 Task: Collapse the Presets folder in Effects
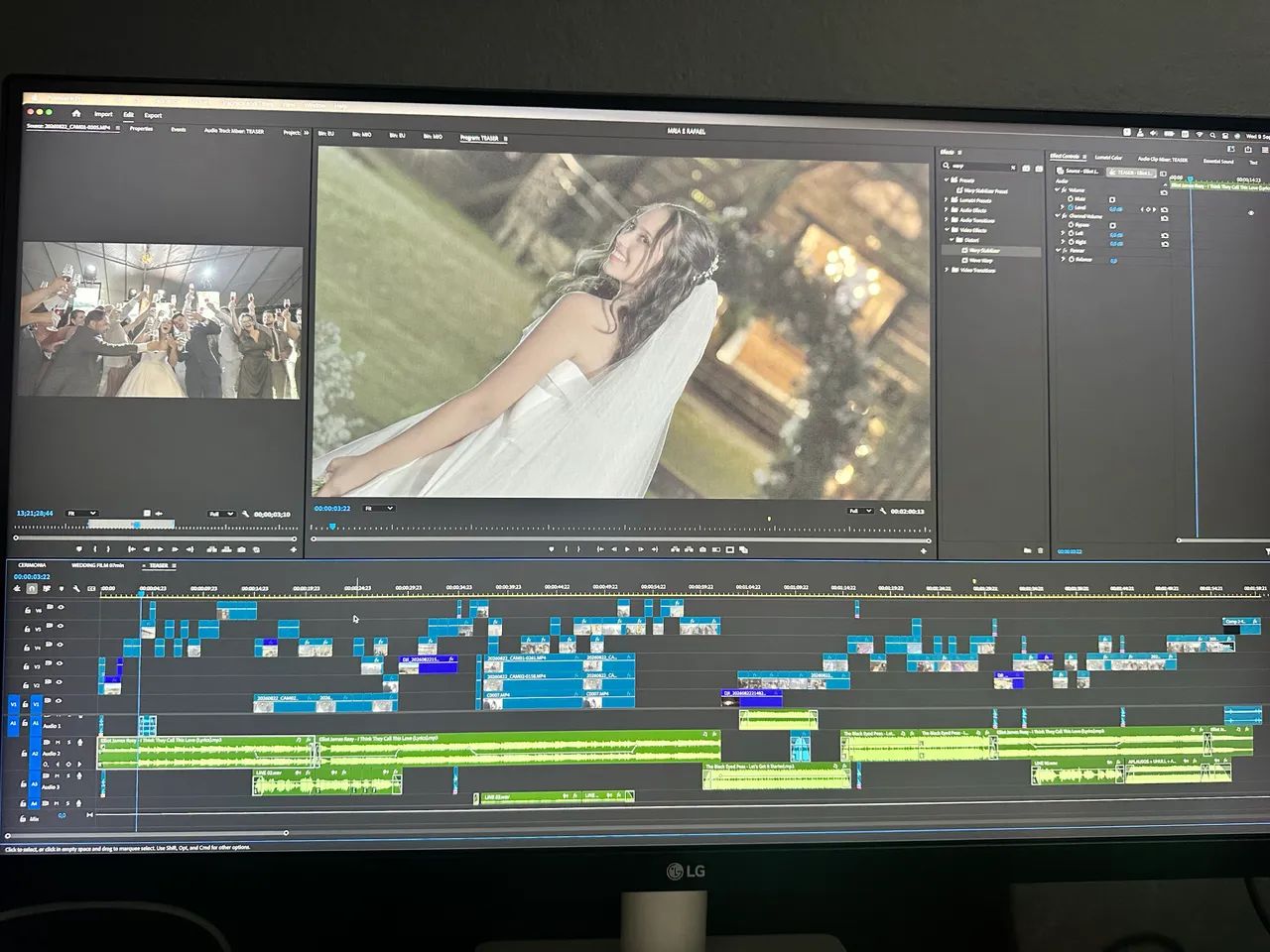pyautogui.click(x=947, y=179)
